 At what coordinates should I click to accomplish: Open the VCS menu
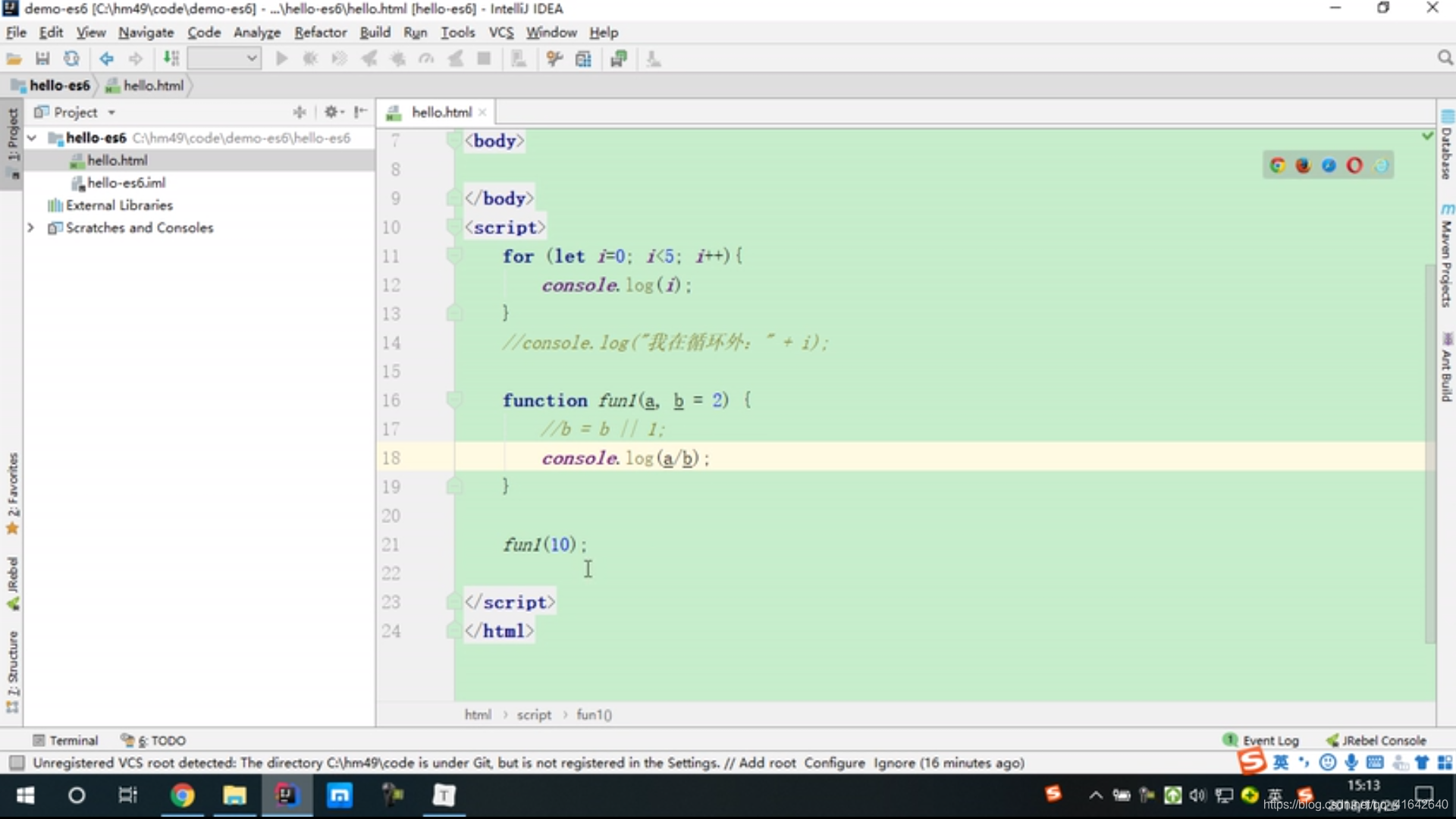[x=501, y=33]
